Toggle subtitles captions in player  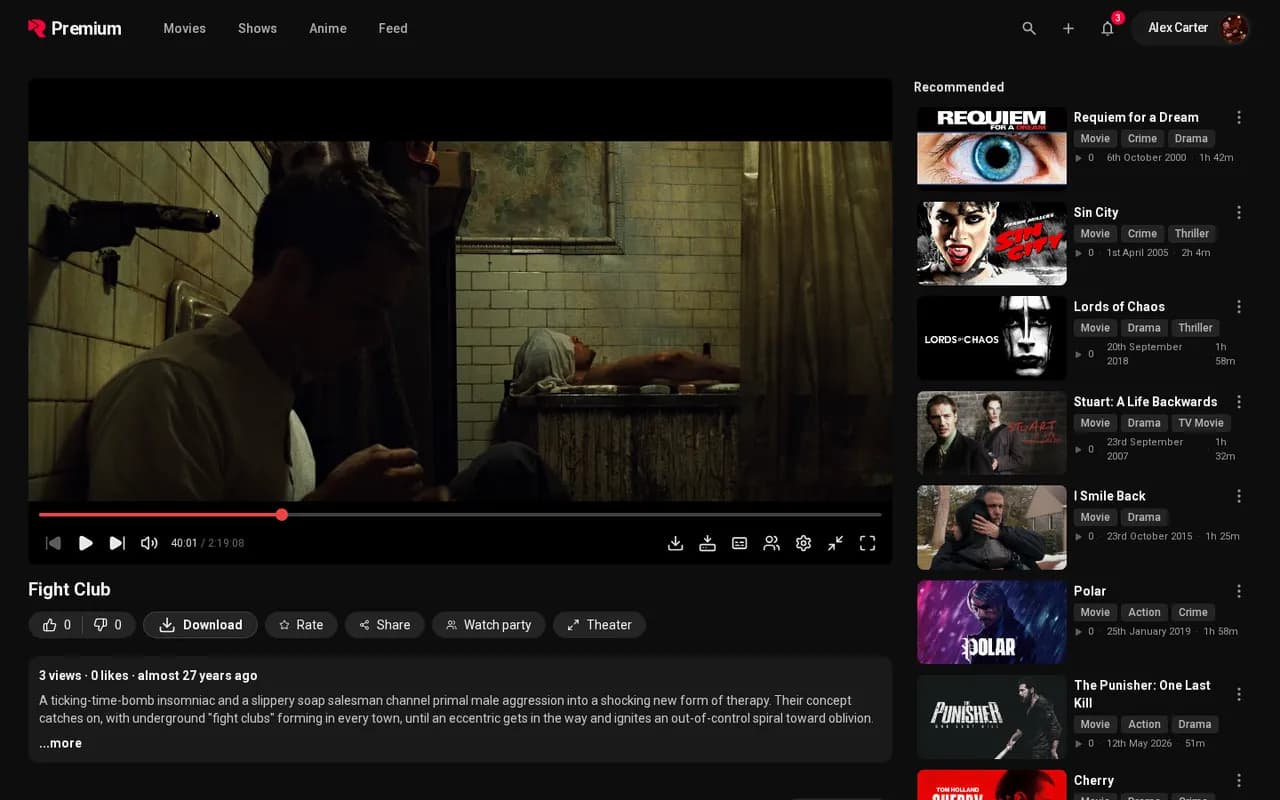point(739,543)
